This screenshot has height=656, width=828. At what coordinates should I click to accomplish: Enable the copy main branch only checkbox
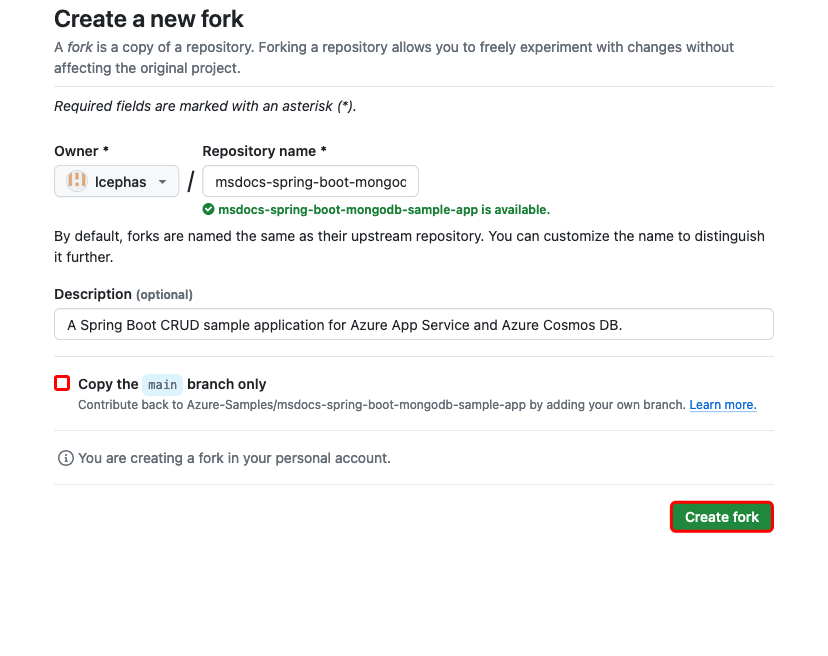(63, 383)
